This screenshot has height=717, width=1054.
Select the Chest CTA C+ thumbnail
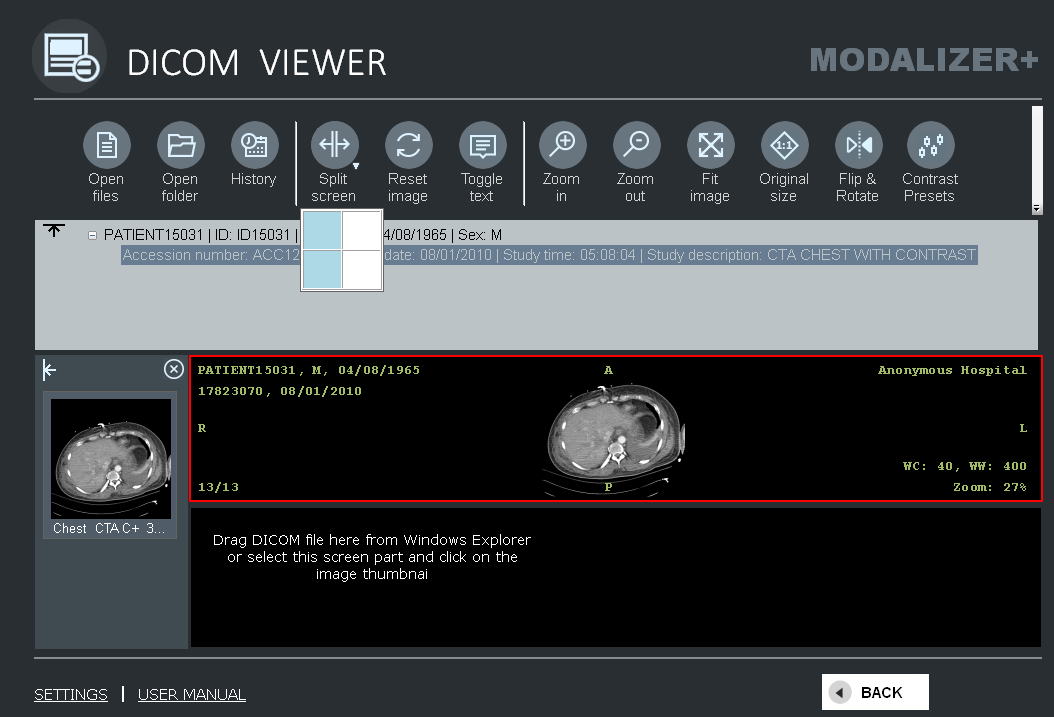110,459
